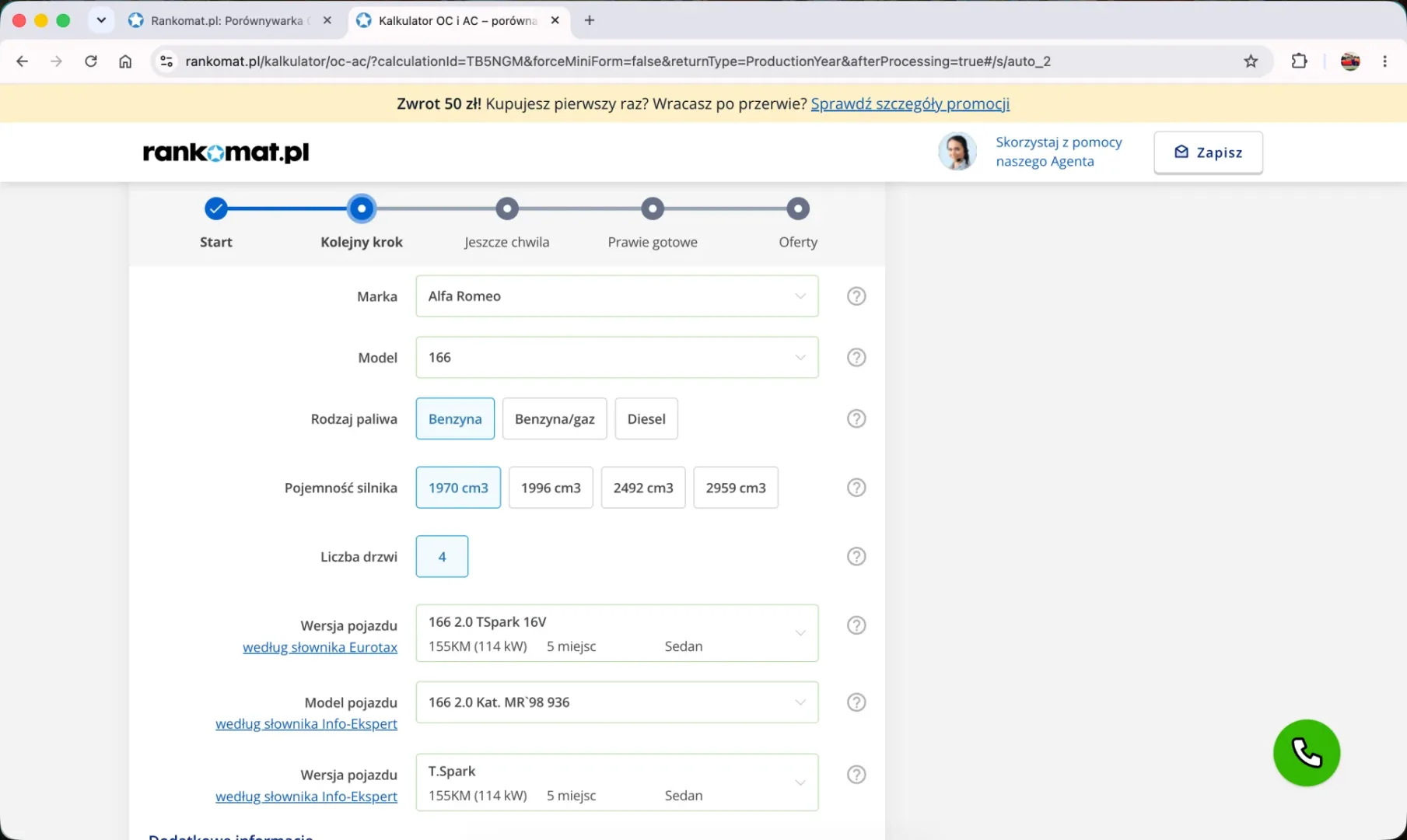The image size is (1407, 840).
Task: Show help for Eurotax Wersja pojazdu
Action: (856, 626)
